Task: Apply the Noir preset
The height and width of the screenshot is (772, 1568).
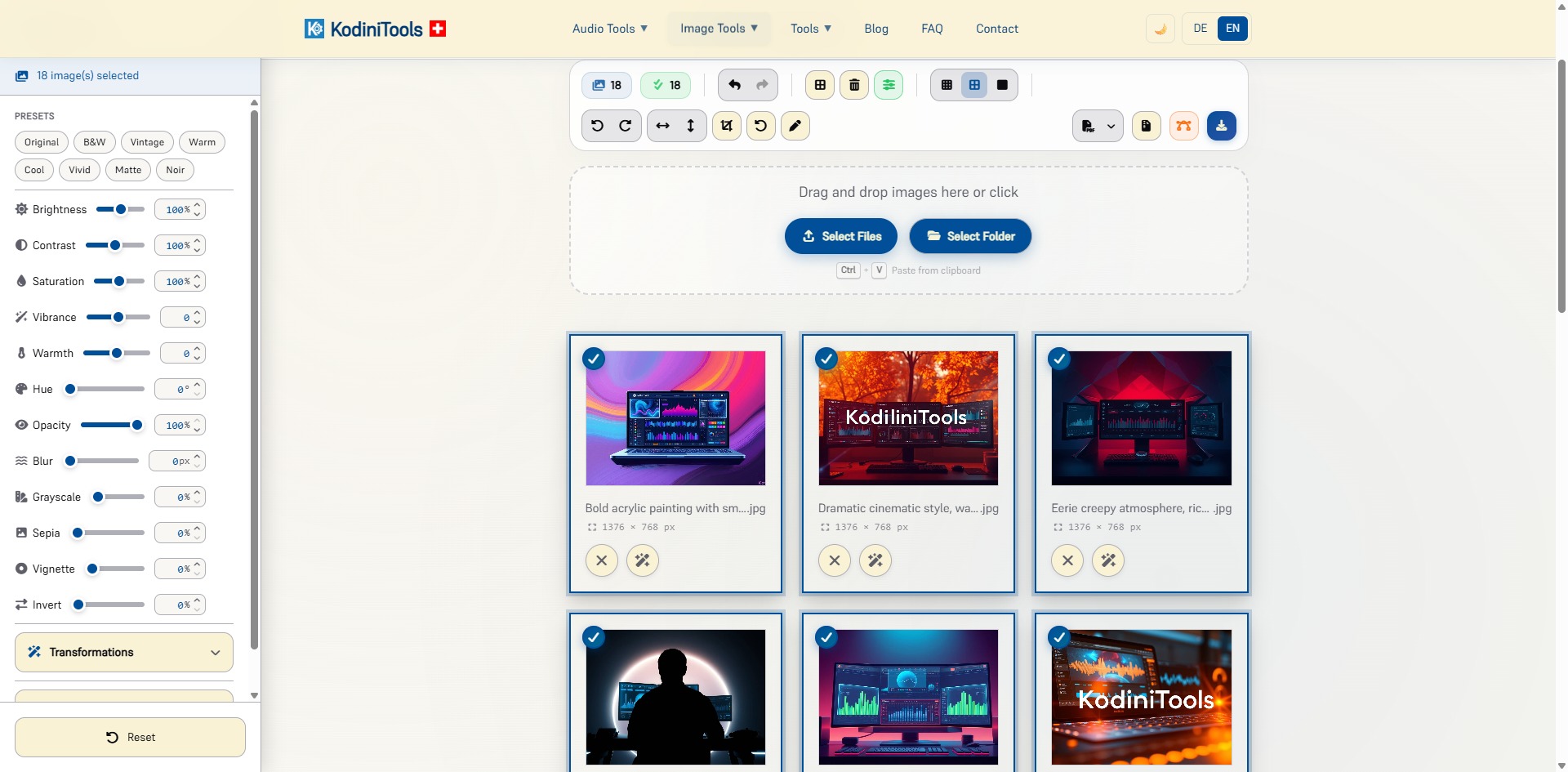Action: 175,170
